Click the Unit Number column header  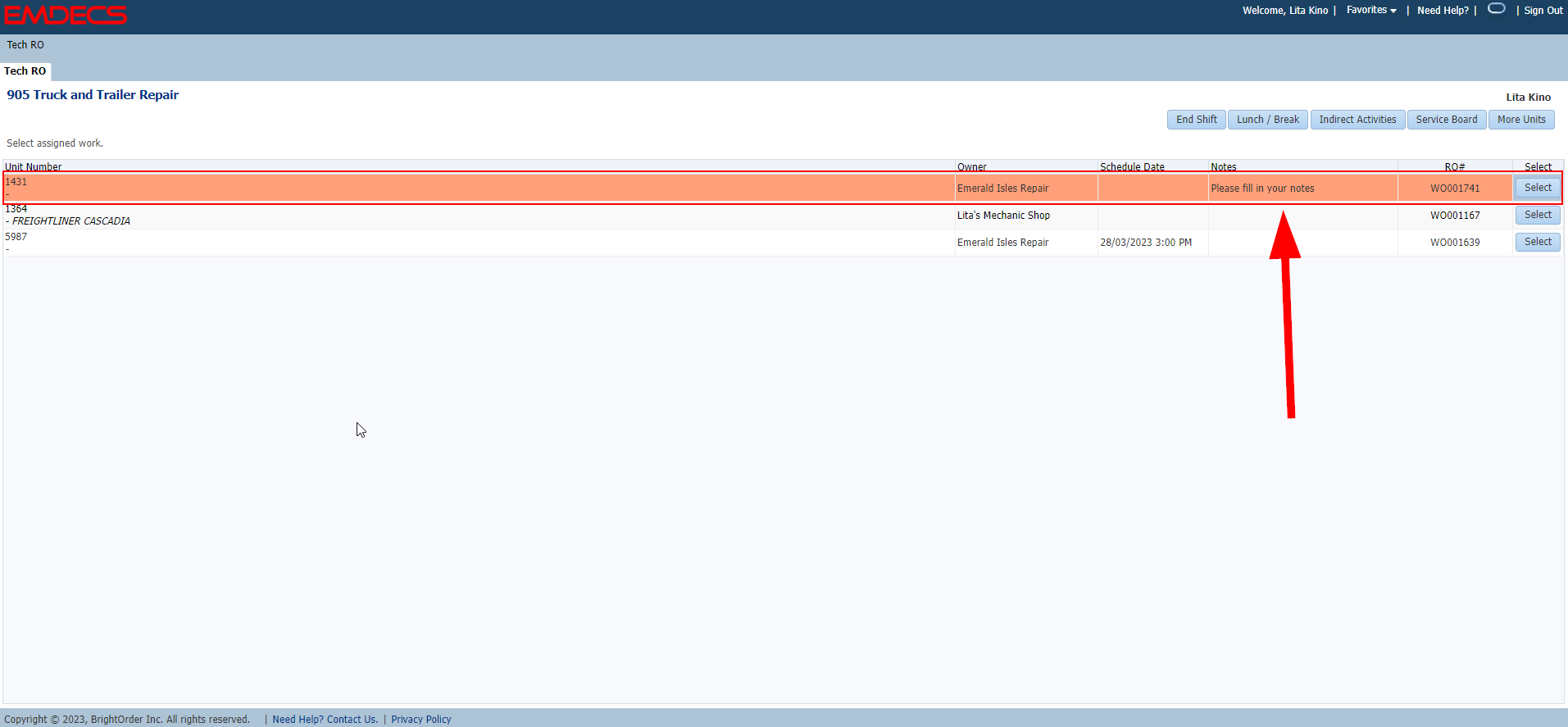click(34, 166)
